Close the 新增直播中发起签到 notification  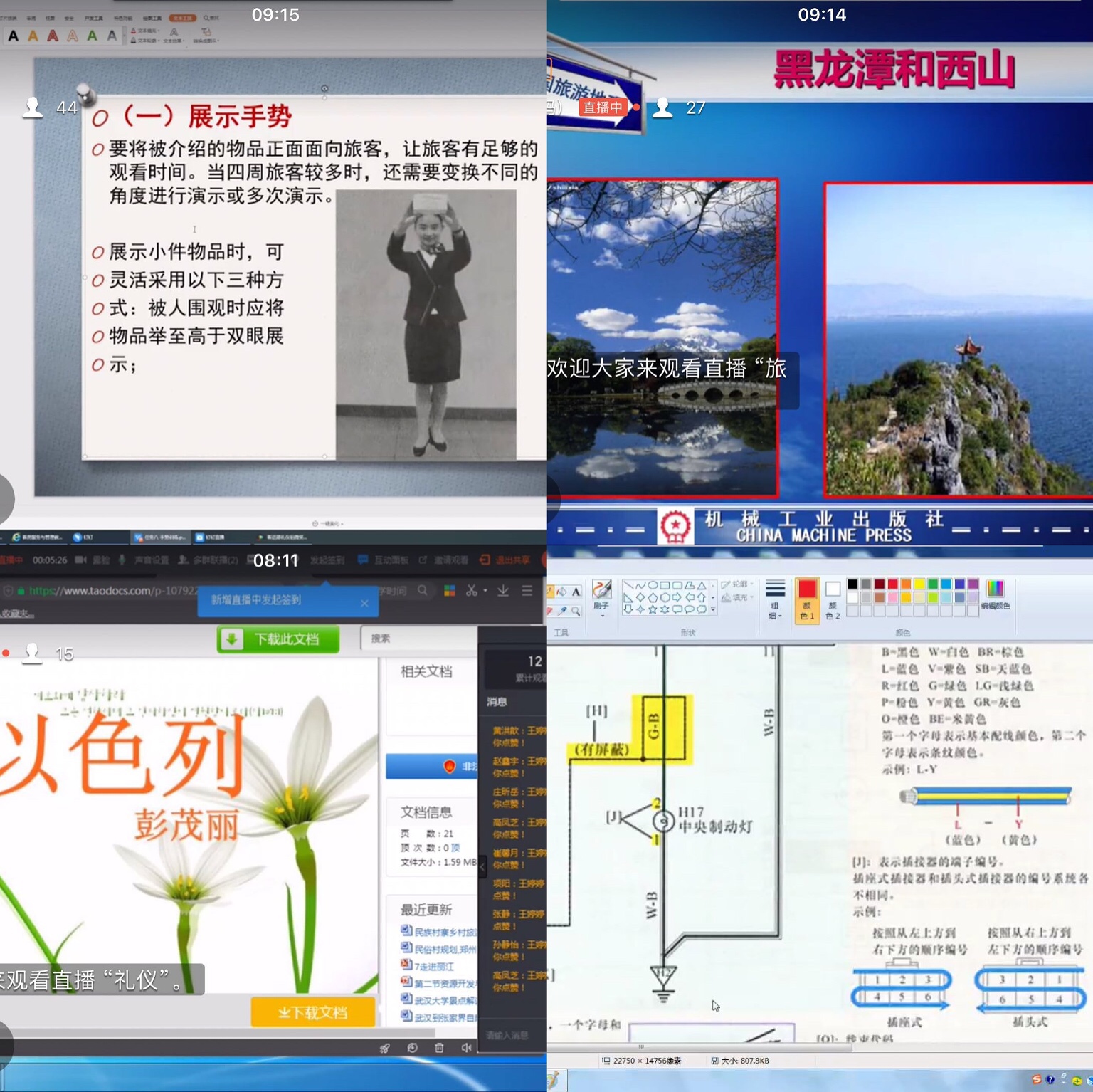pyautogui.click(x=364, y=603)
